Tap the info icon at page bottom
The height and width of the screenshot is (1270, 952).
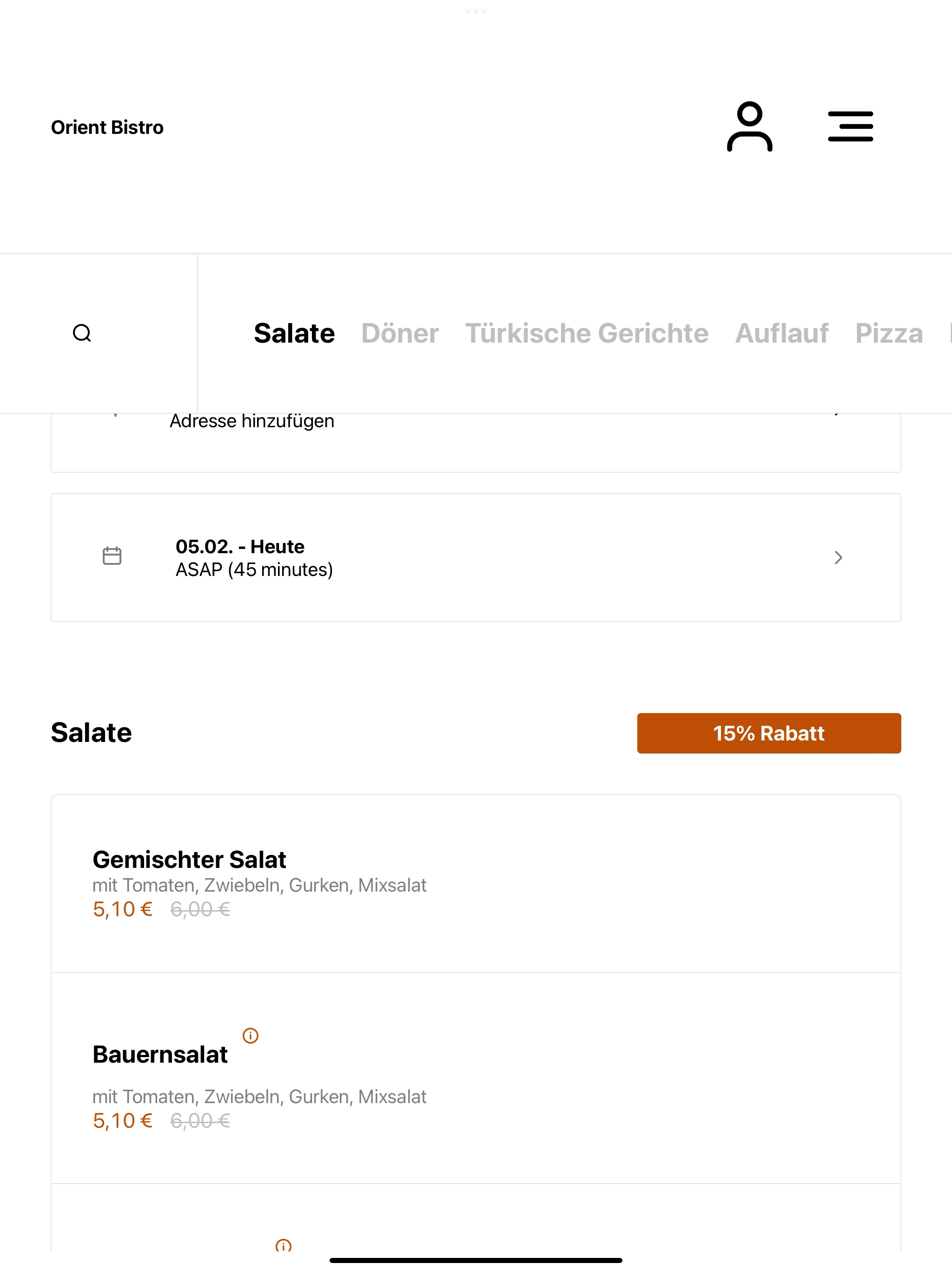[x=284, y=1246]
